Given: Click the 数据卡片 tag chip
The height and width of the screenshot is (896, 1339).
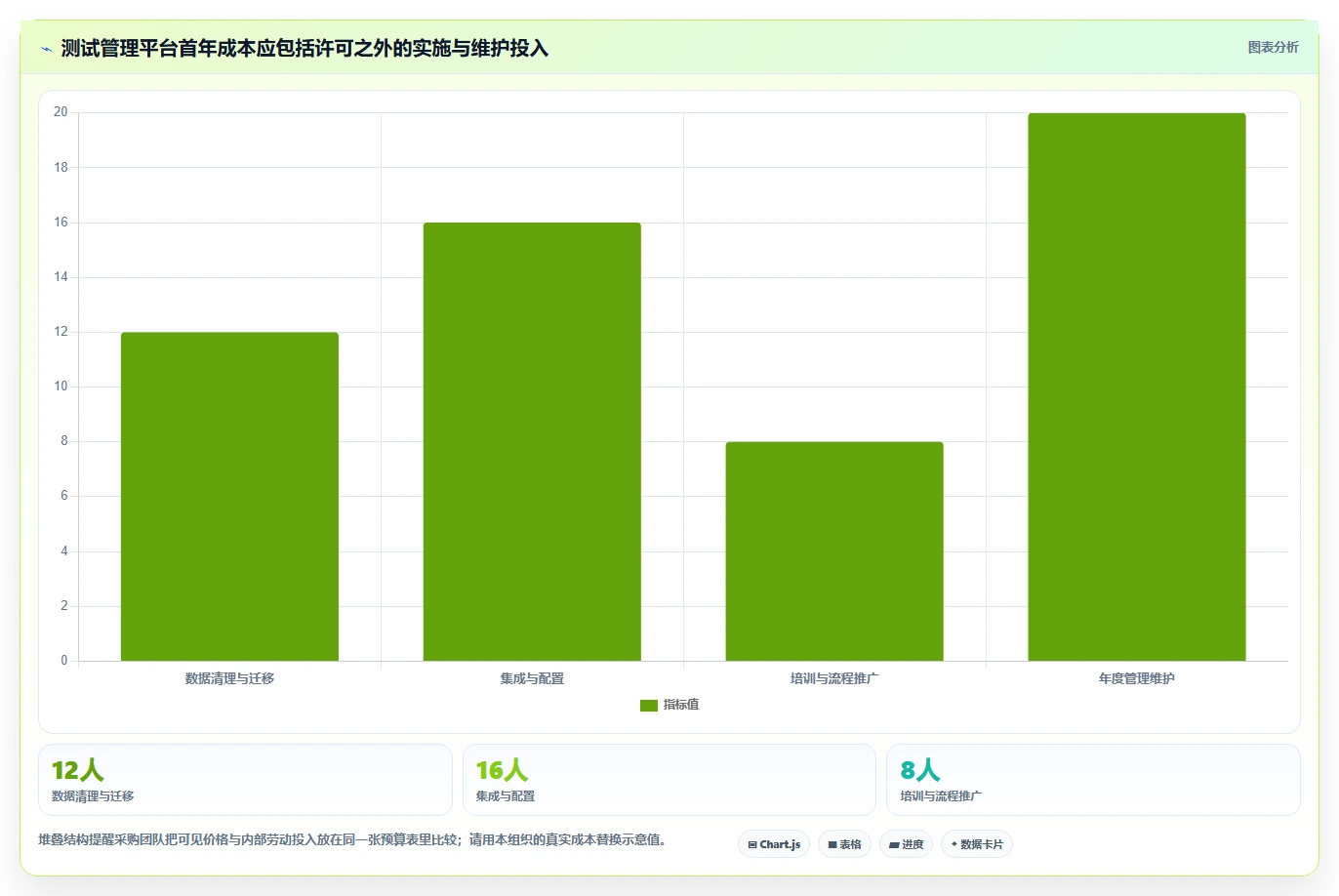Looking at the screenshot, I should 977,844.
